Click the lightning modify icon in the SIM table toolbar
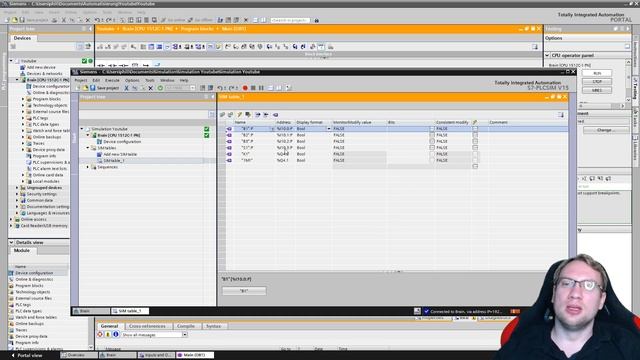 pyautogui.click(x=240, y=115)
